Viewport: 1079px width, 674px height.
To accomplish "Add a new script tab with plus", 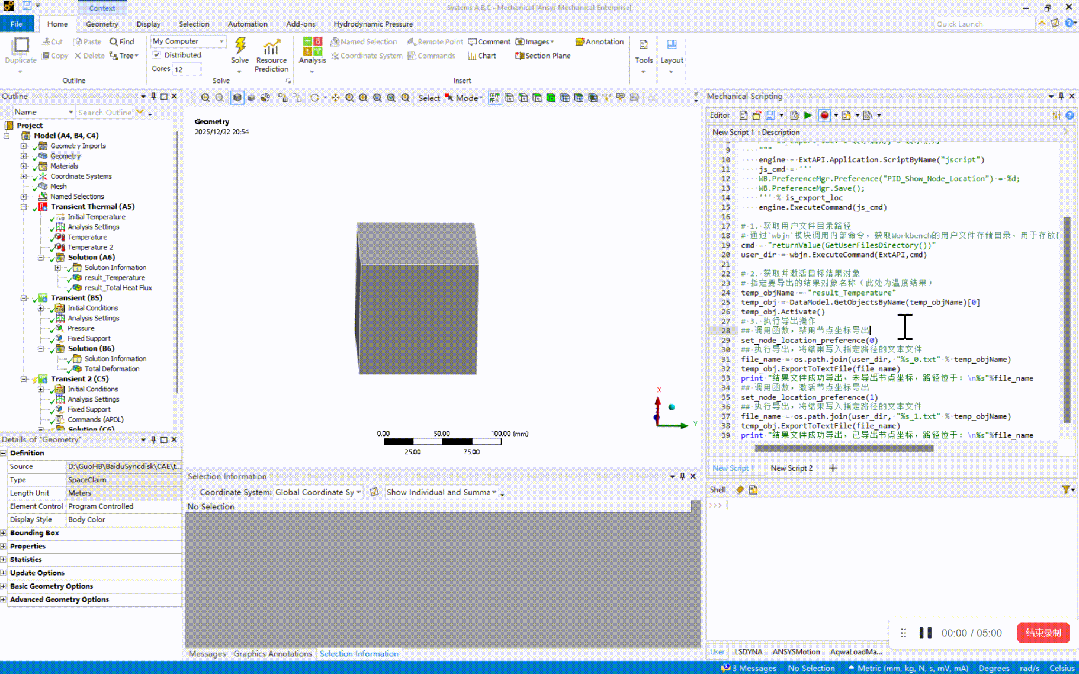I will 833,468.
